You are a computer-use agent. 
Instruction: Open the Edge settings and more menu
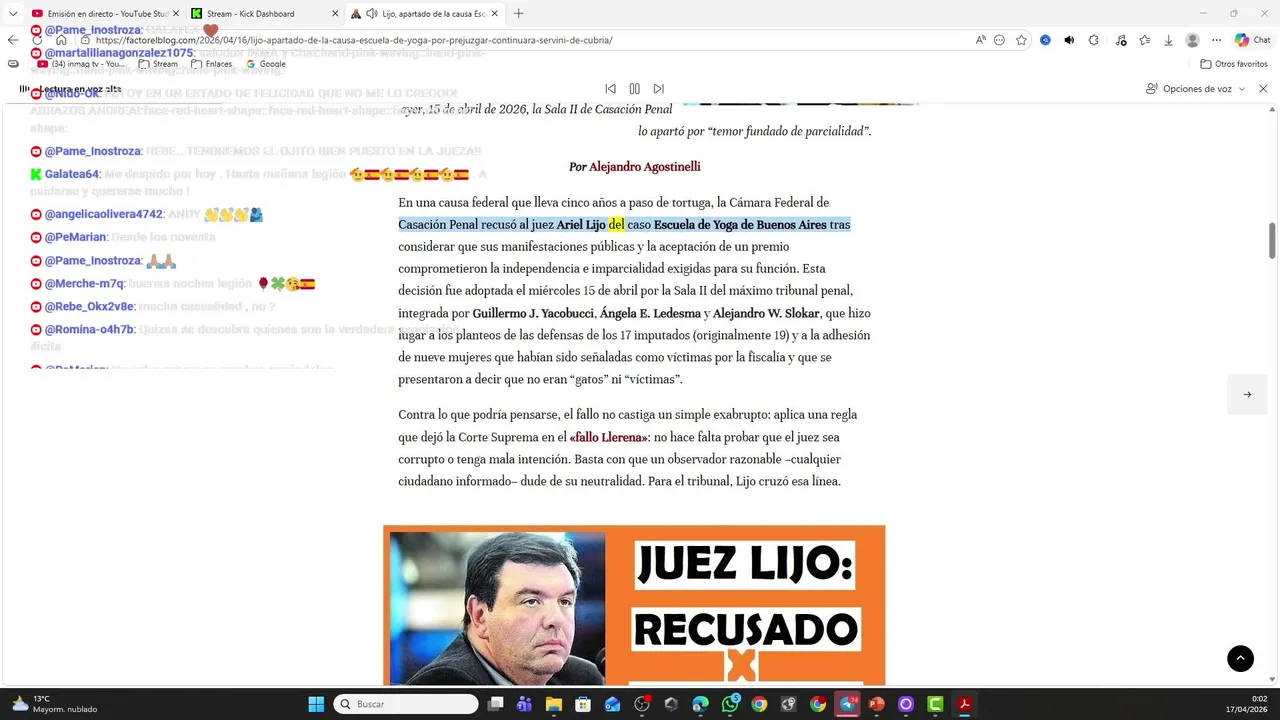(x=1216, y=40)
